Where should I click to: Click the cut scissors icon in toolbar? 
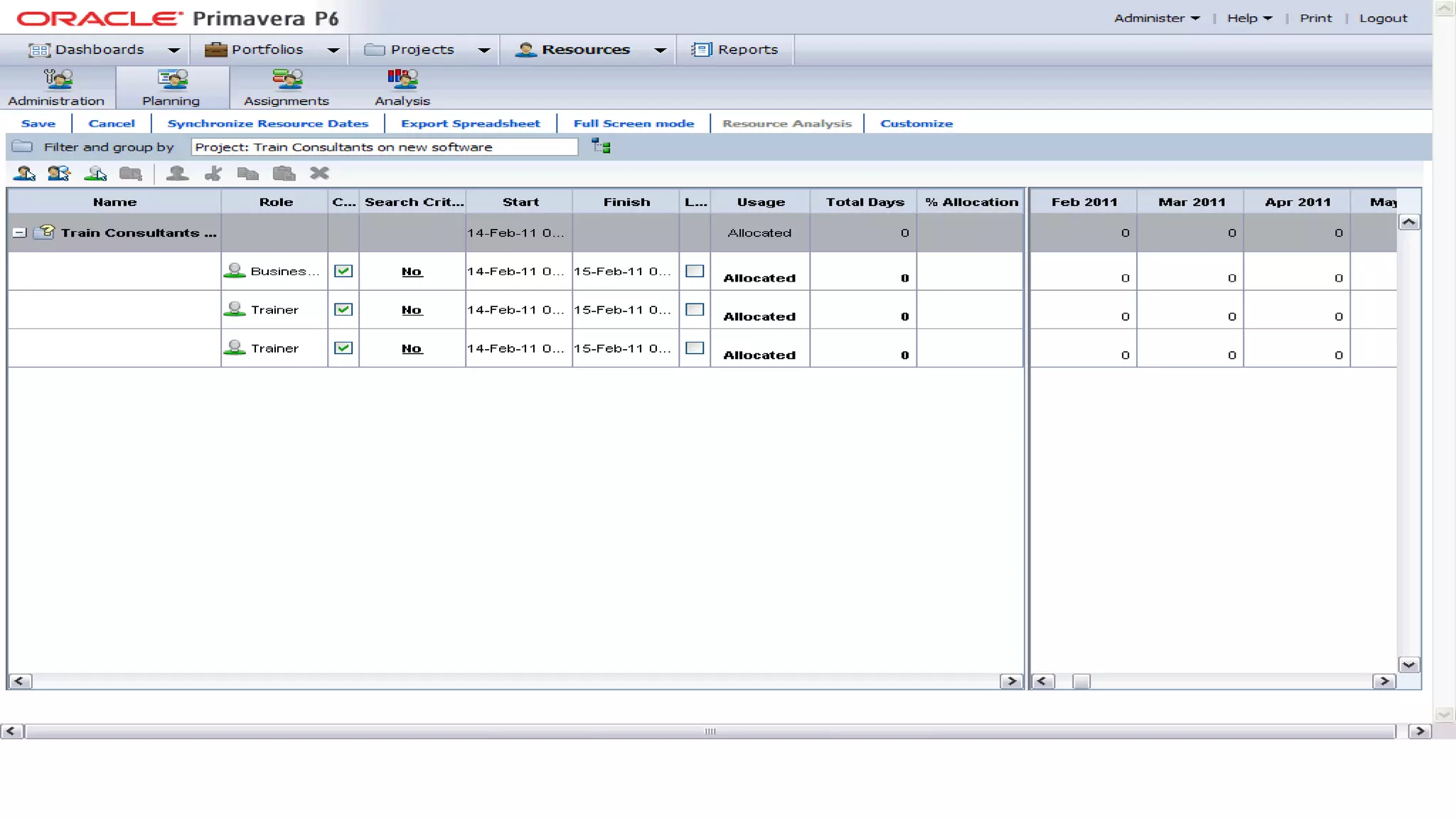[213, 173]
